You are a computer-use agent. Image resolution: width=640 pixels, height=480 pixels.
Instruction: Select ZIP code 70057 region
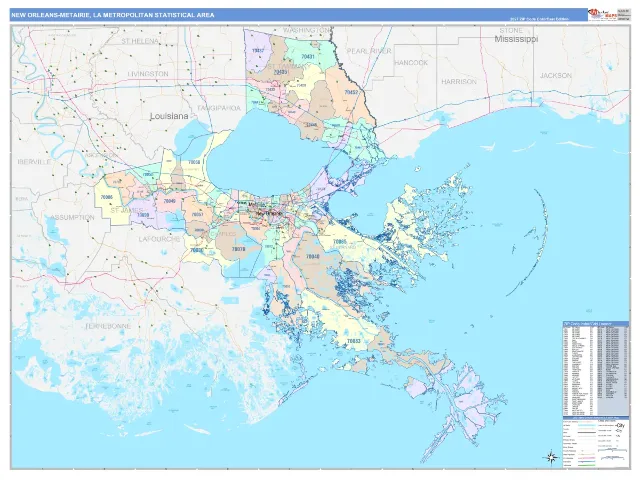coord(197,214)
